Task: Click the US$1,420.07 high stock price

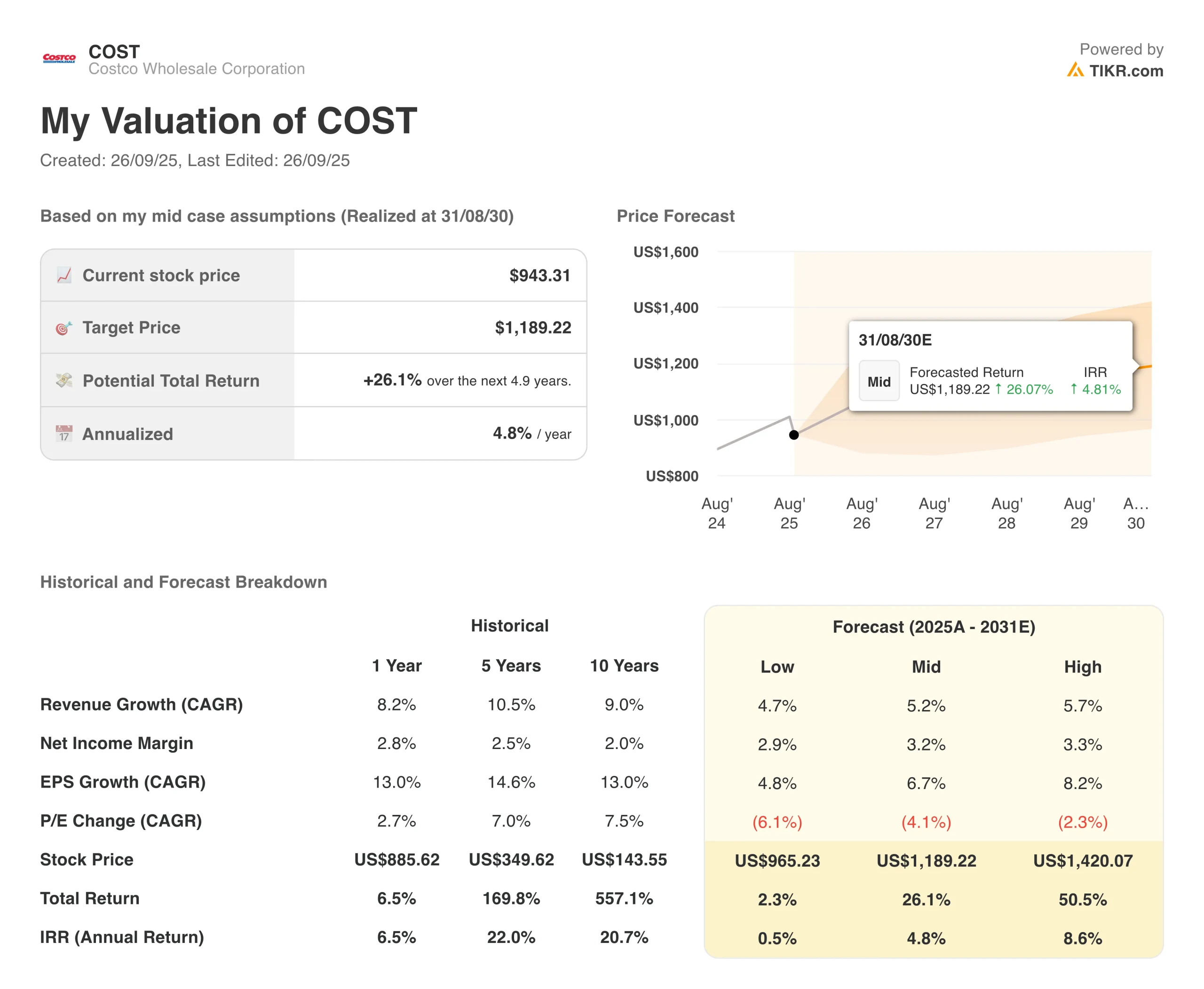Action: click(1082, 860)
